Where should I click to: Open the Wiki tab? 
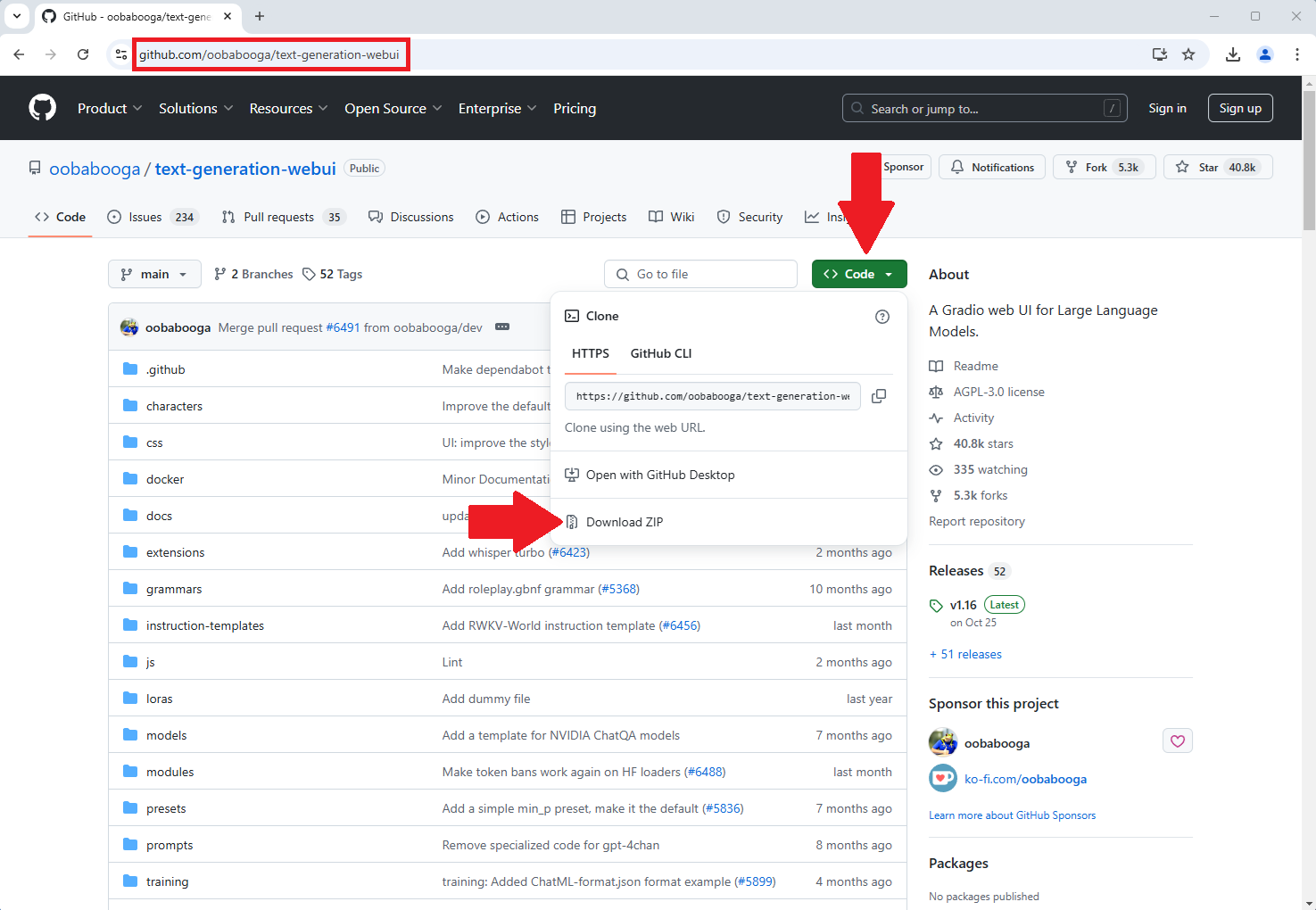pos(672,217)
